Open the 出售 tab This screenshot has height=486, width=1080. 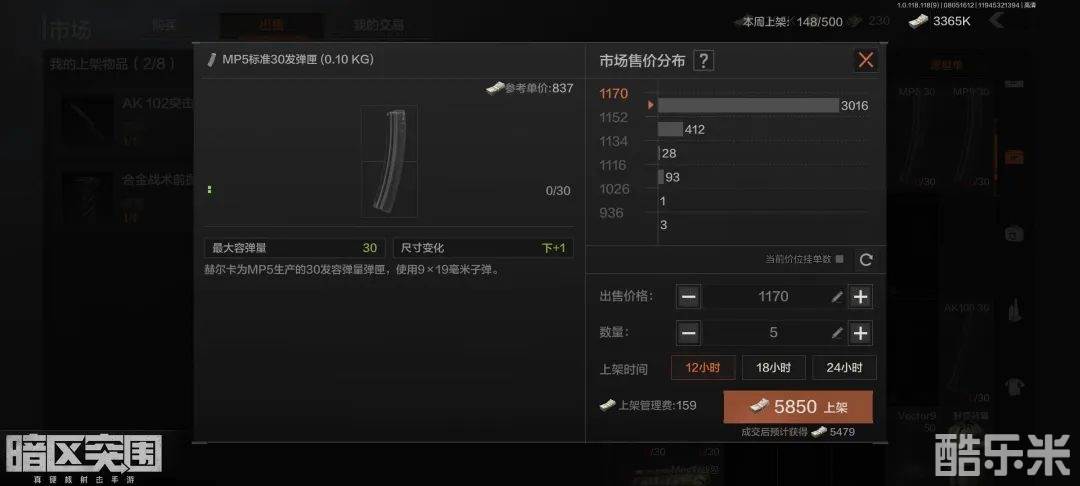tap(271, 26)
